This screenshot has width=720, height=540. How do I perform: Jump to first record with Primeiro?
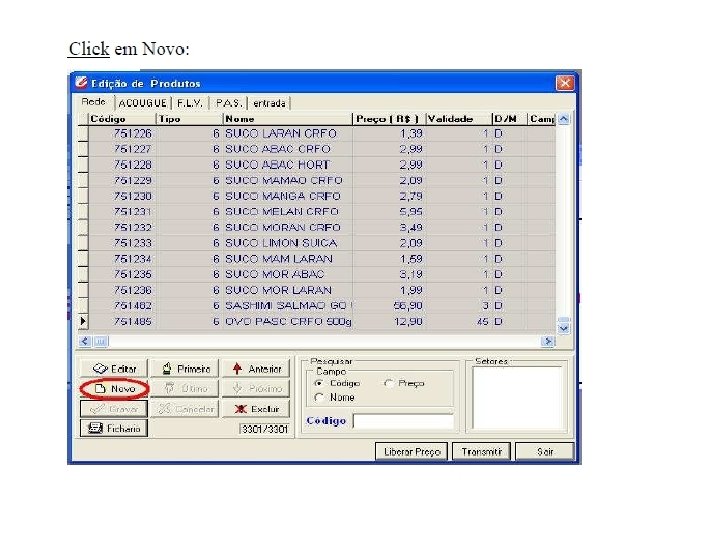point(185,369)
